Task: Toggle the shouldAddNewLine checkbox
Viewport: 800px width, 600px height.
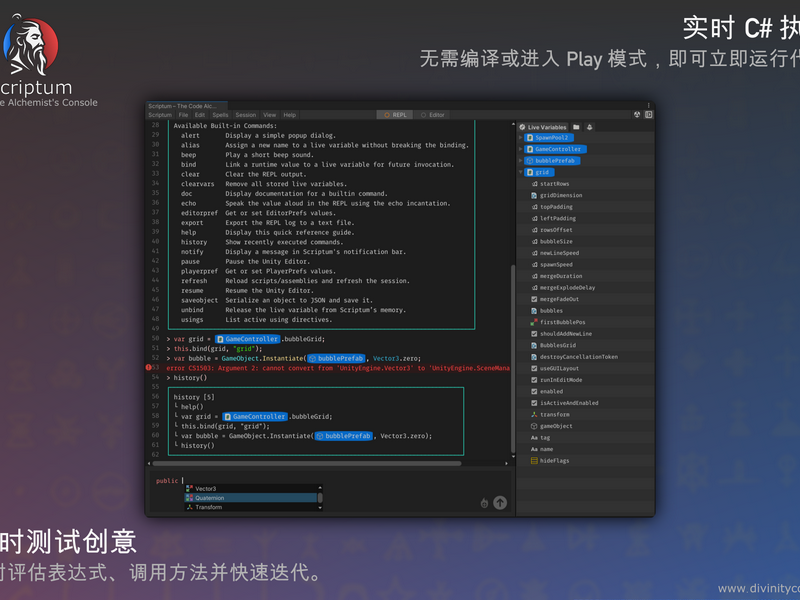Action: [x=534, y=334]
